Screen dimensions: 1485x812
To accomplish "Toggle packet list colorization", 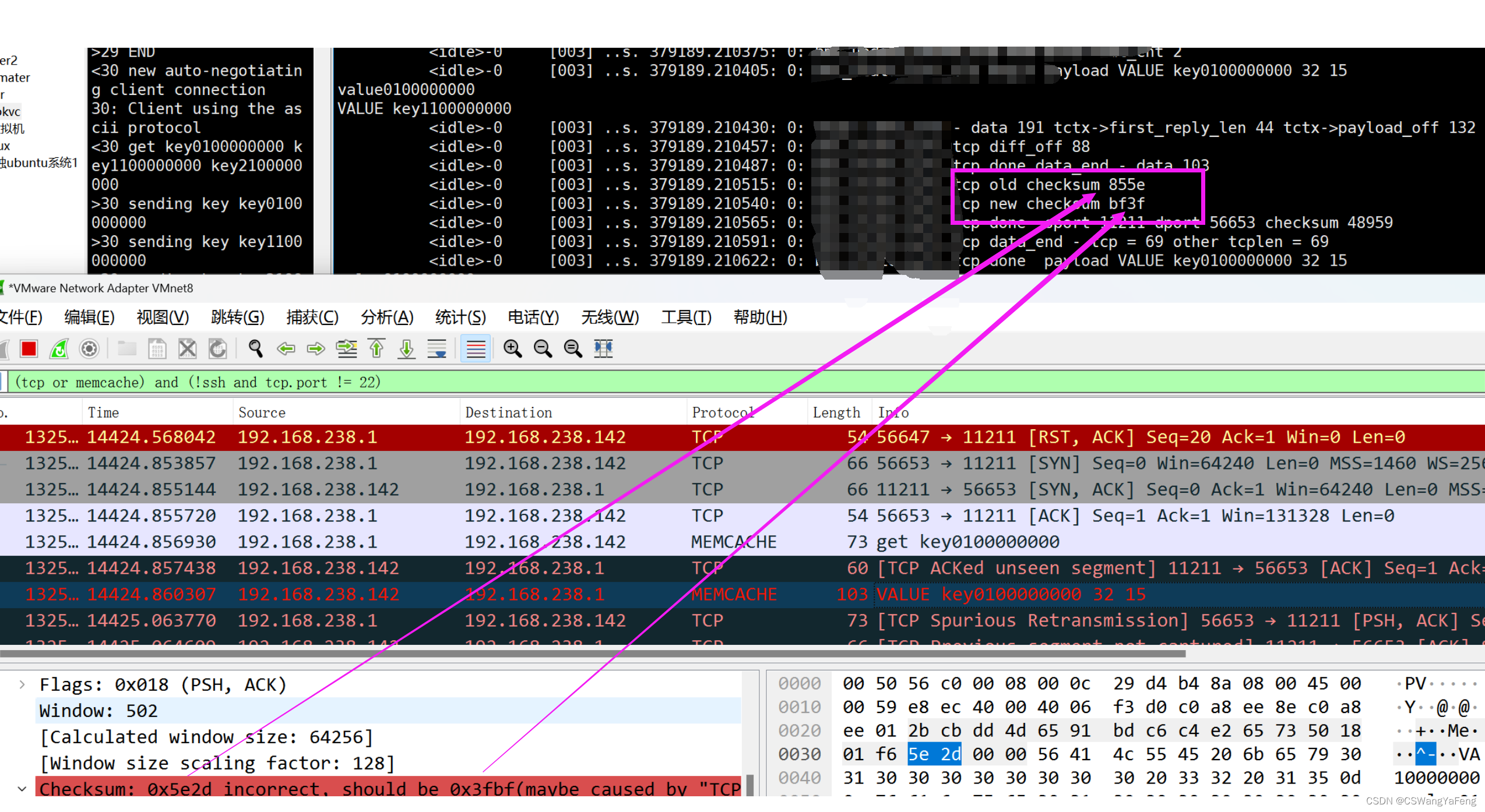I will pos(475,348).
